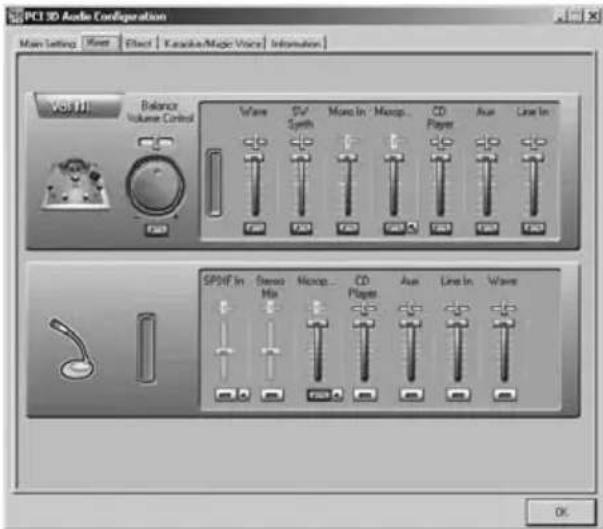Click the recording Wave balance slider
This screenshot has height=529, width=603.
[504, 308]
